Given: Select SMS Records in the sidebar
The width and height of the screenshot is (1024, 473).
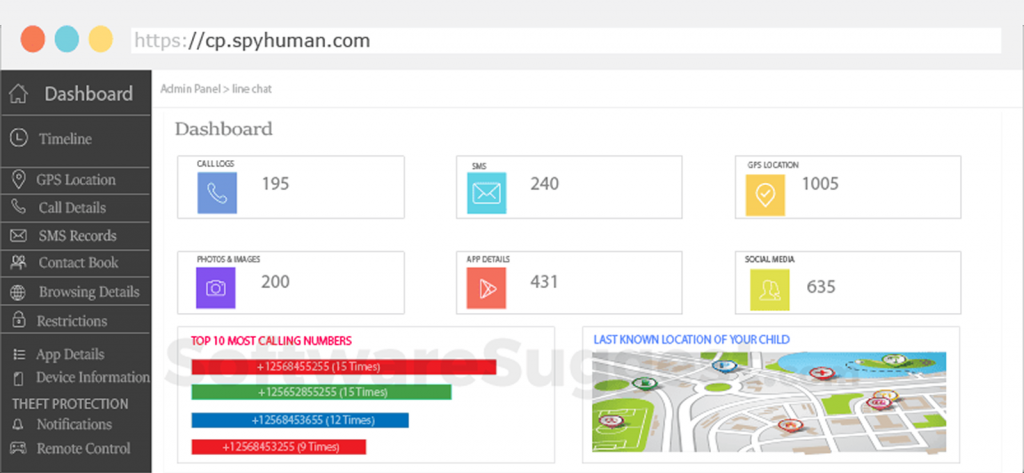Looking at the screenshot, I should pos(77,236).
